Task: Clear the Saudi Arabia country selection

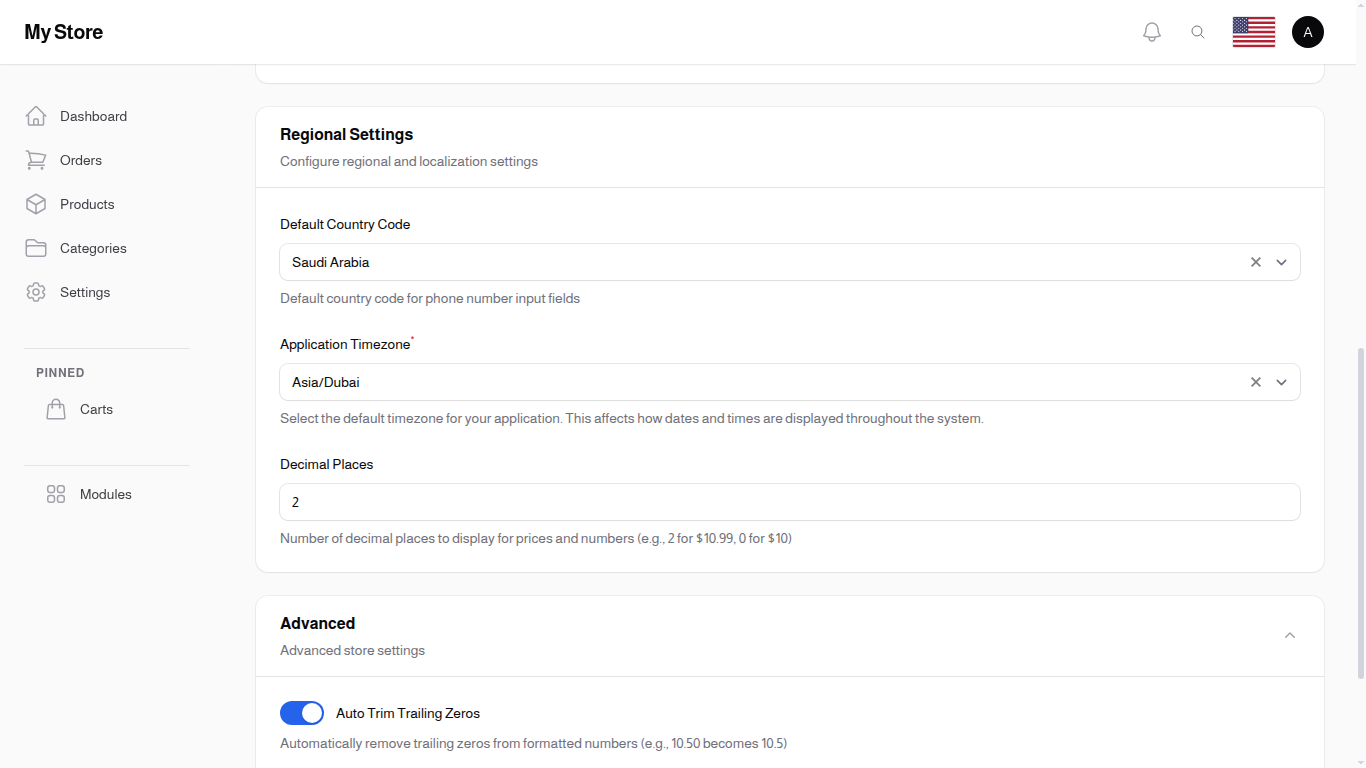Action: coord(1256,262)
